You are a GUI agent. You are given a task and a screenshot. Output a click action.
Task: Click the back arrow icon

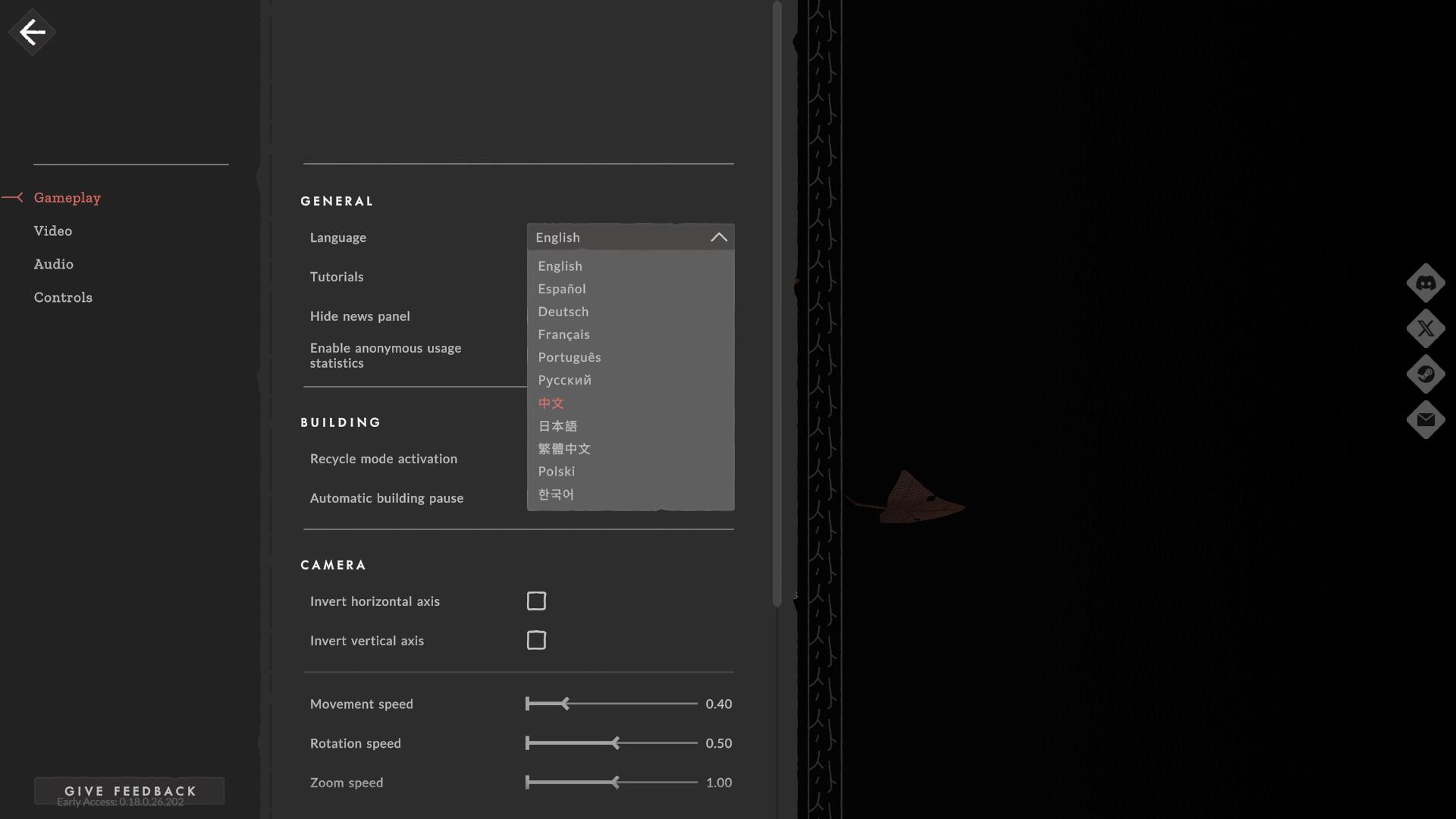pyautogui.click(x=32, y=32)
